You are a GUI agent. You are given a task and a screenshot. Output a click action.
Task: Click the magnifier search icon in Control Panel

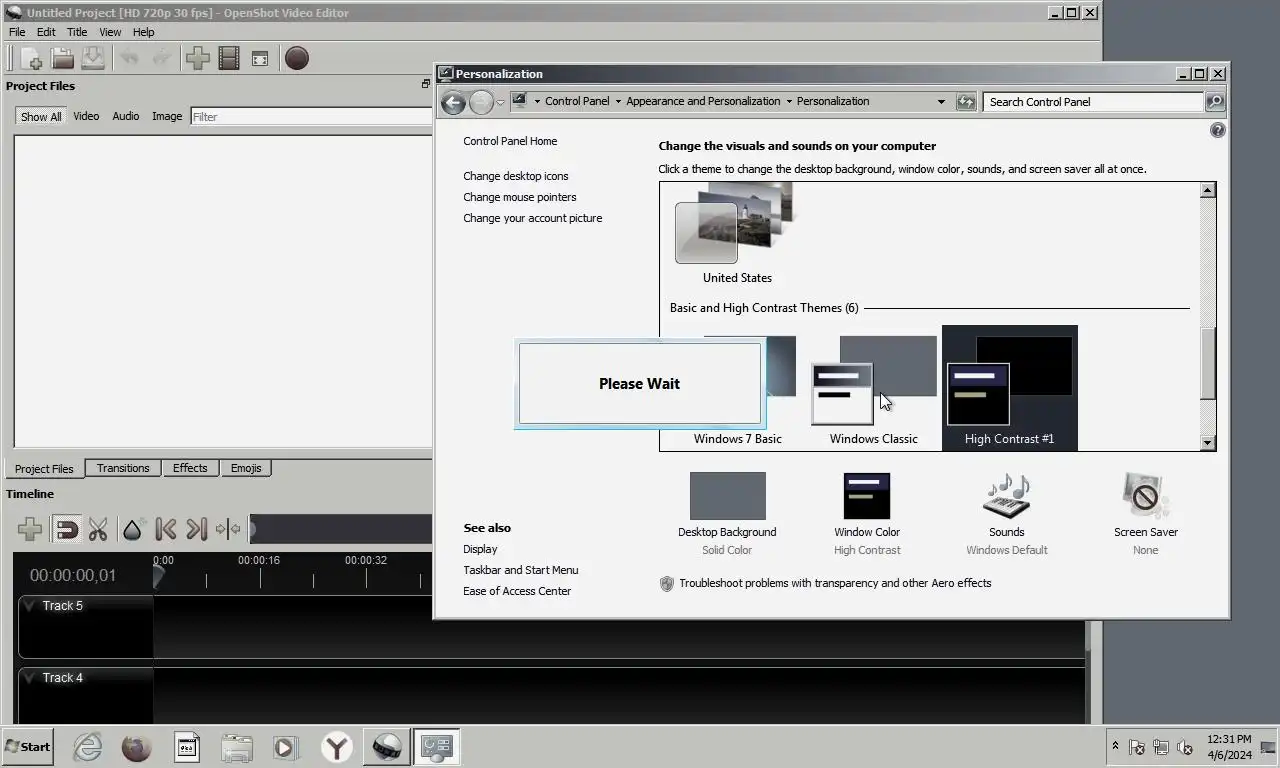tap(1215, 101)
